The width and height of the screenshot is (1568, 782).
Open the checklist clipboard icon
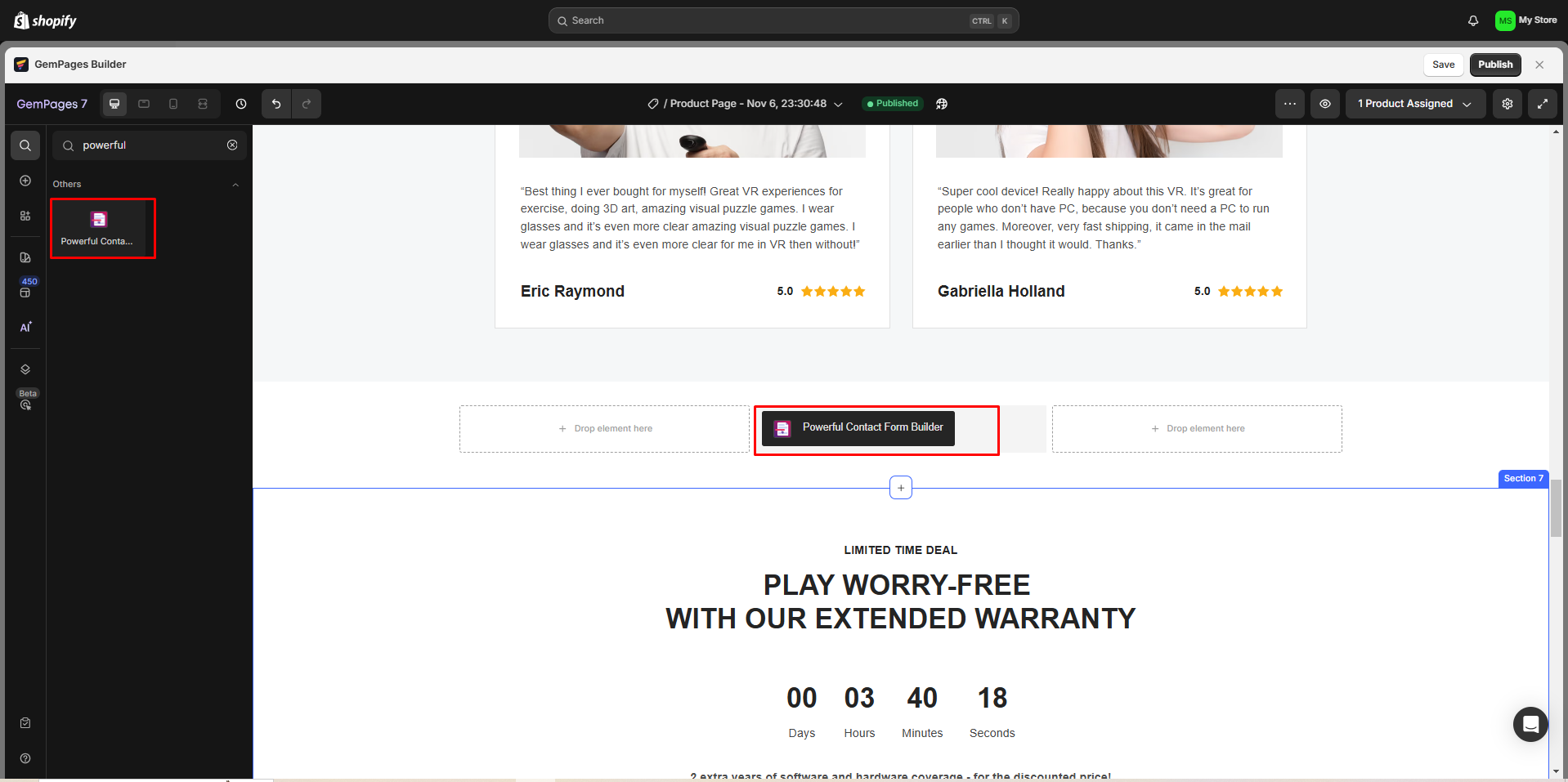point(25,722)
